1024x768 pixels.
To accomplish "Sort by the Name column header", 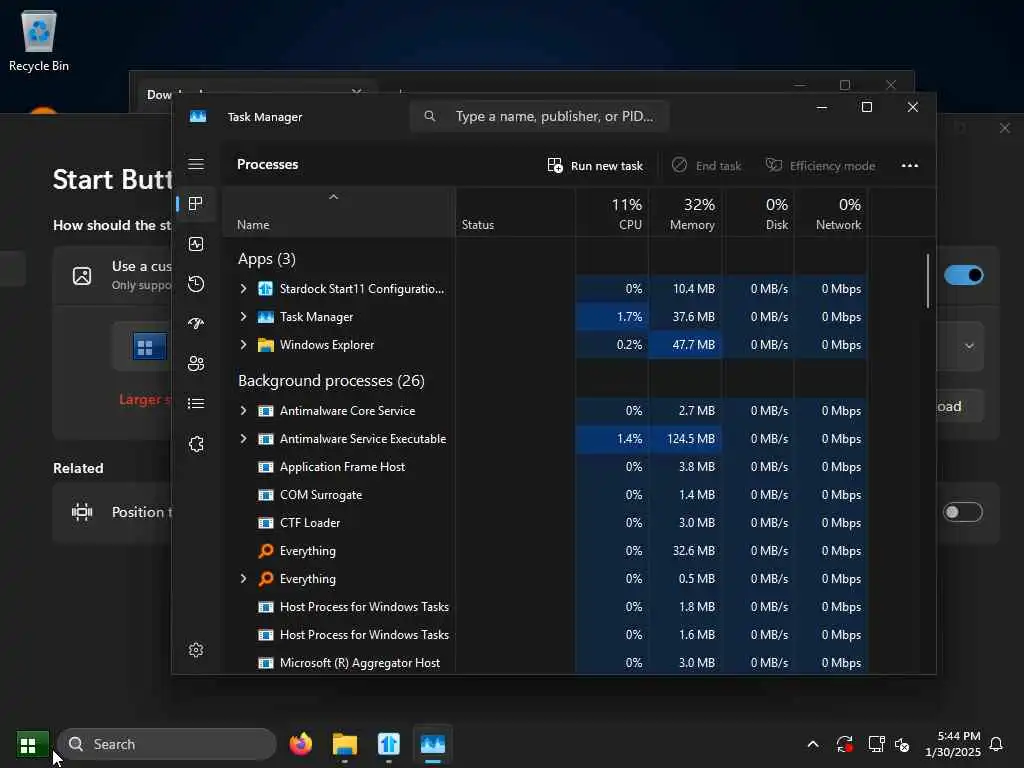I will (339, 214).
